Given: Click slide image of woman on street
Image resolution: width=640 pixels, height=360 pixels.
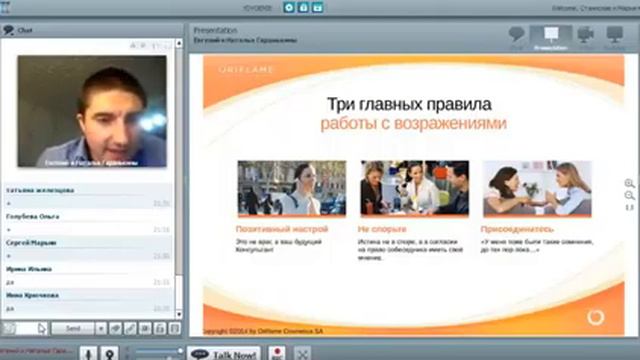Looking at the screenshot, I should click(x=292, y=188).
